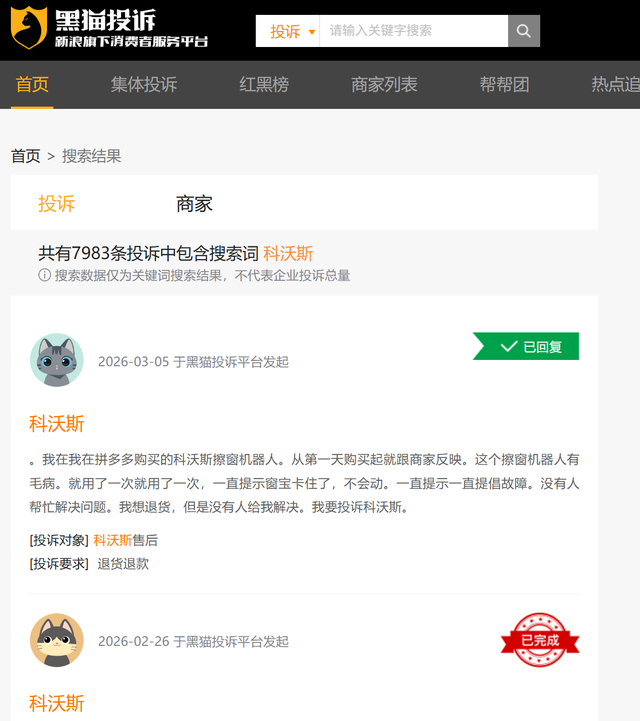Switch to the 投诉 results tab
Screen dimensions: 640x721
57,204
